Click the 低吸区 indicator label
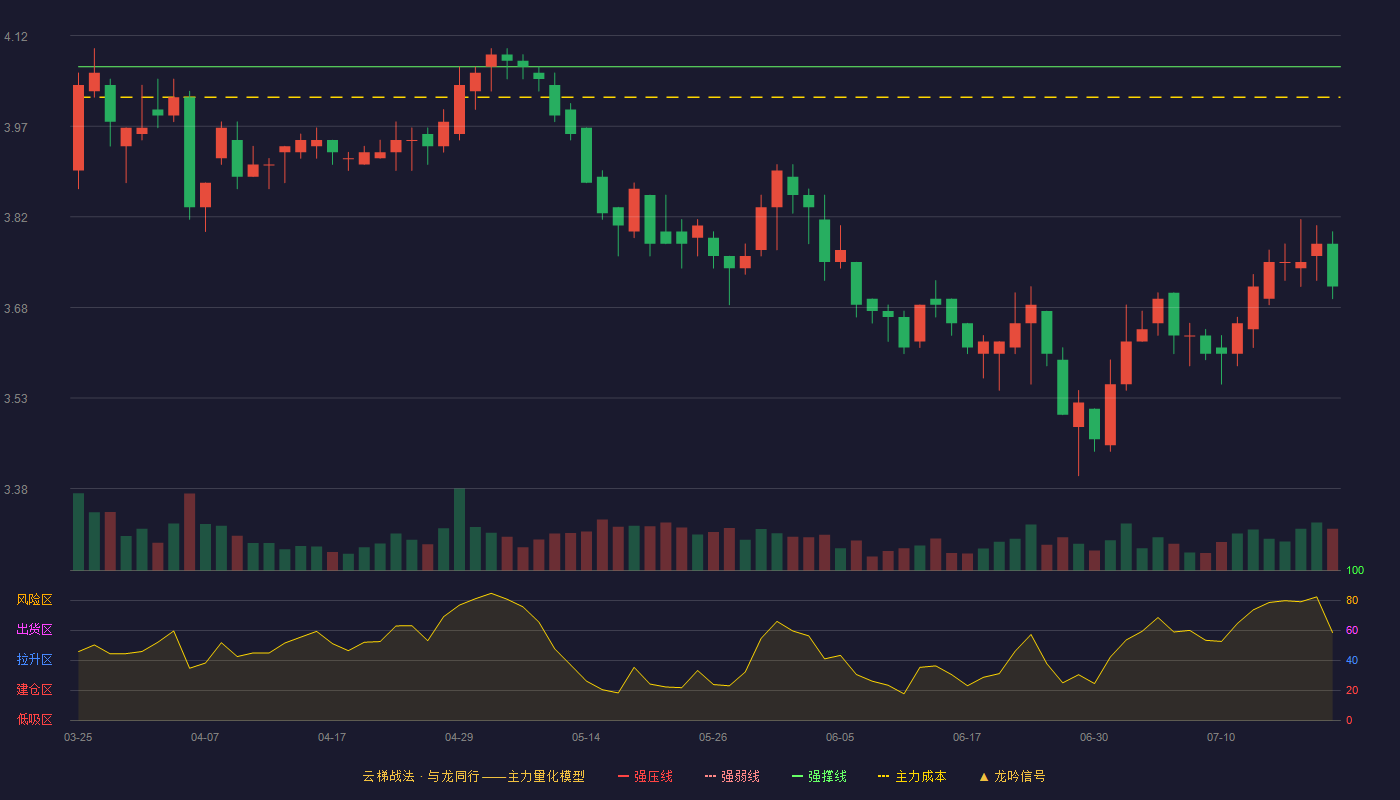 (x=34, y=719)
